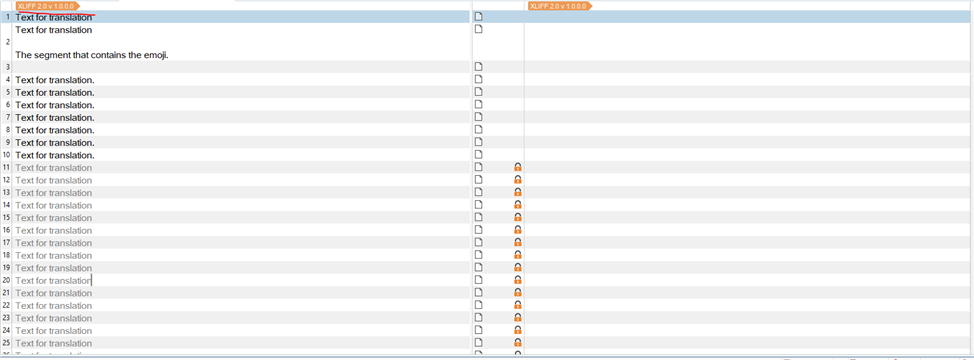Click the XLIFF 2.0 tag in source column
This screenshot has width=974, height=360.
click(x=47, y=6)
